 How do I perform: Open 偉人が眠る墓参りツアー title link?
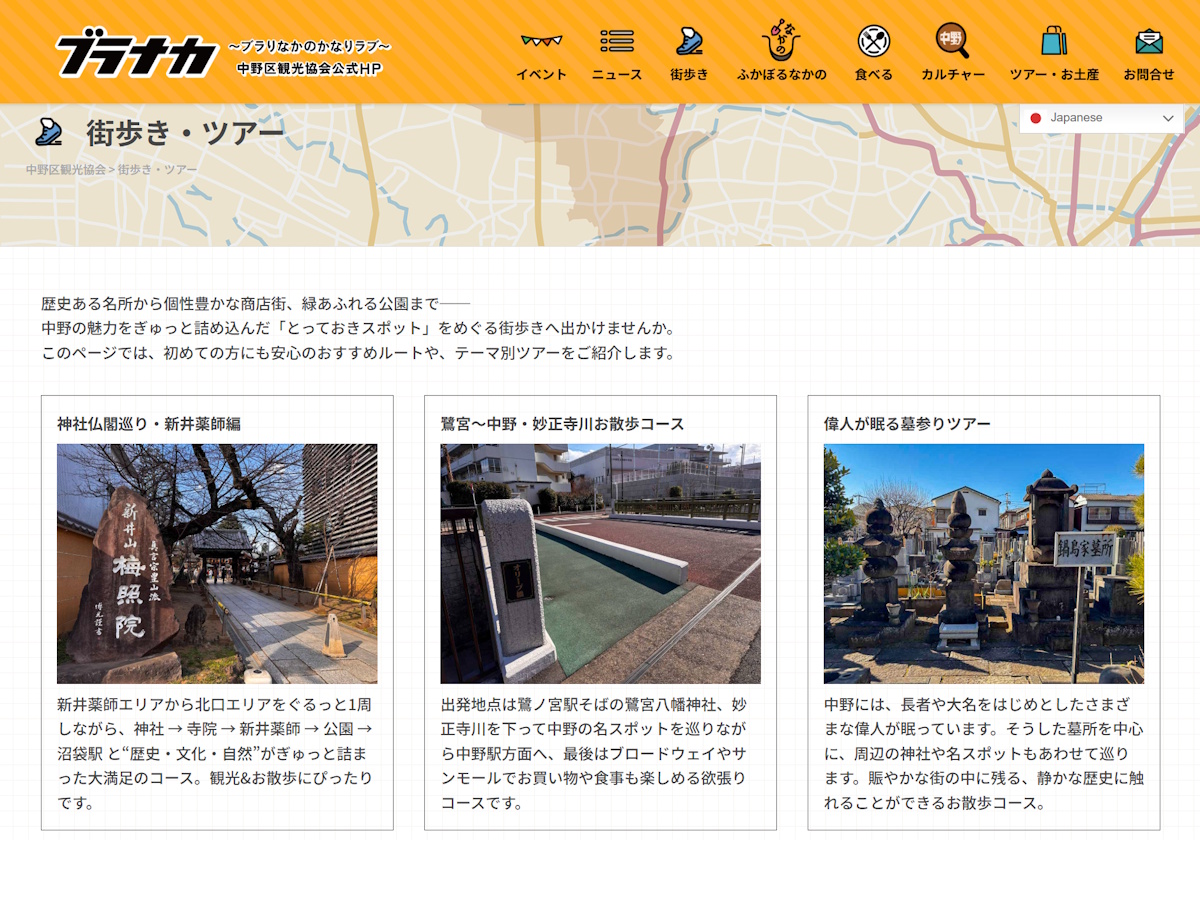(x=907, y=424)
